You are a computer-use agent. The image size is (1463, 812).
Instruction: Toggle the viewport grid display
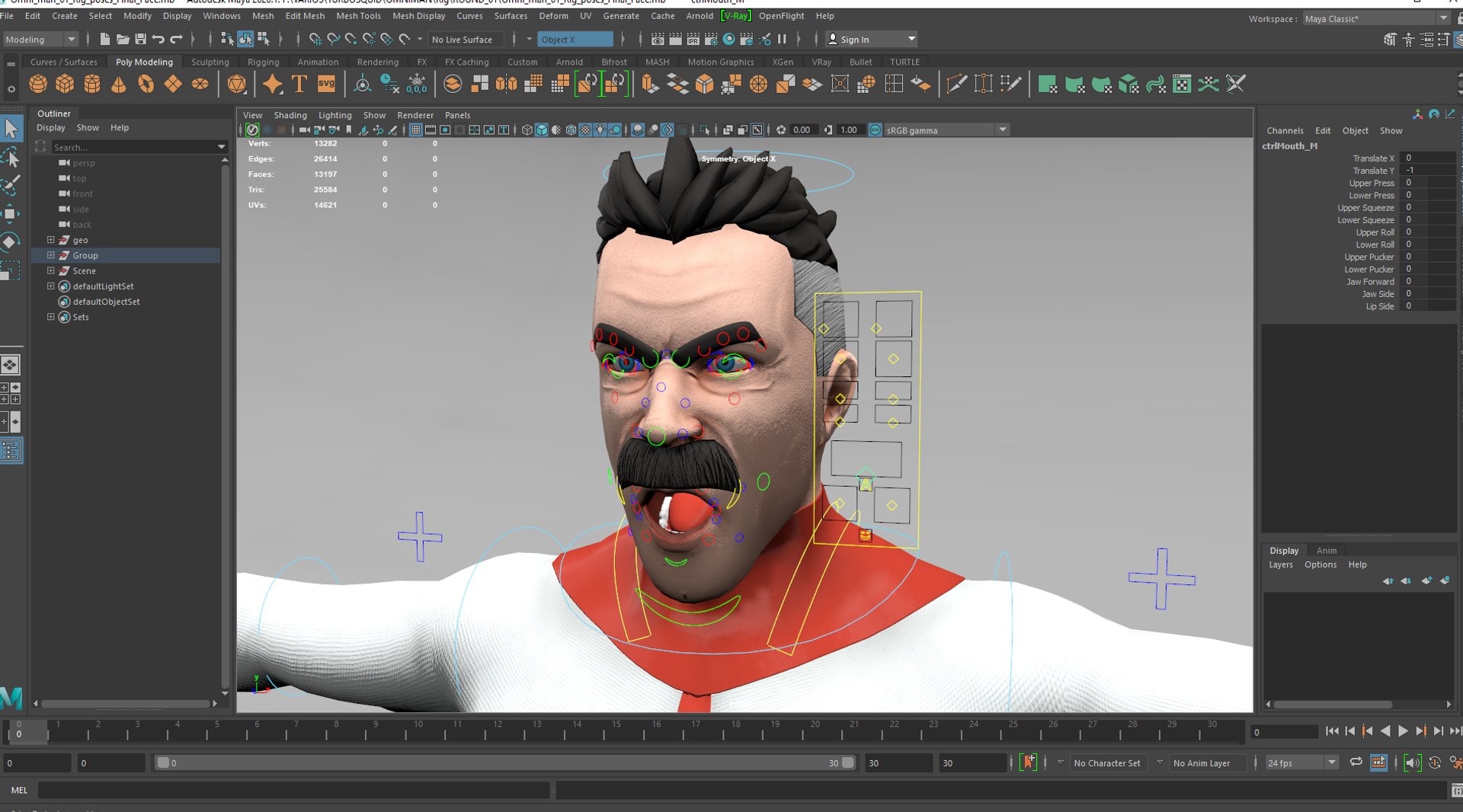click(x=415, y=129)
